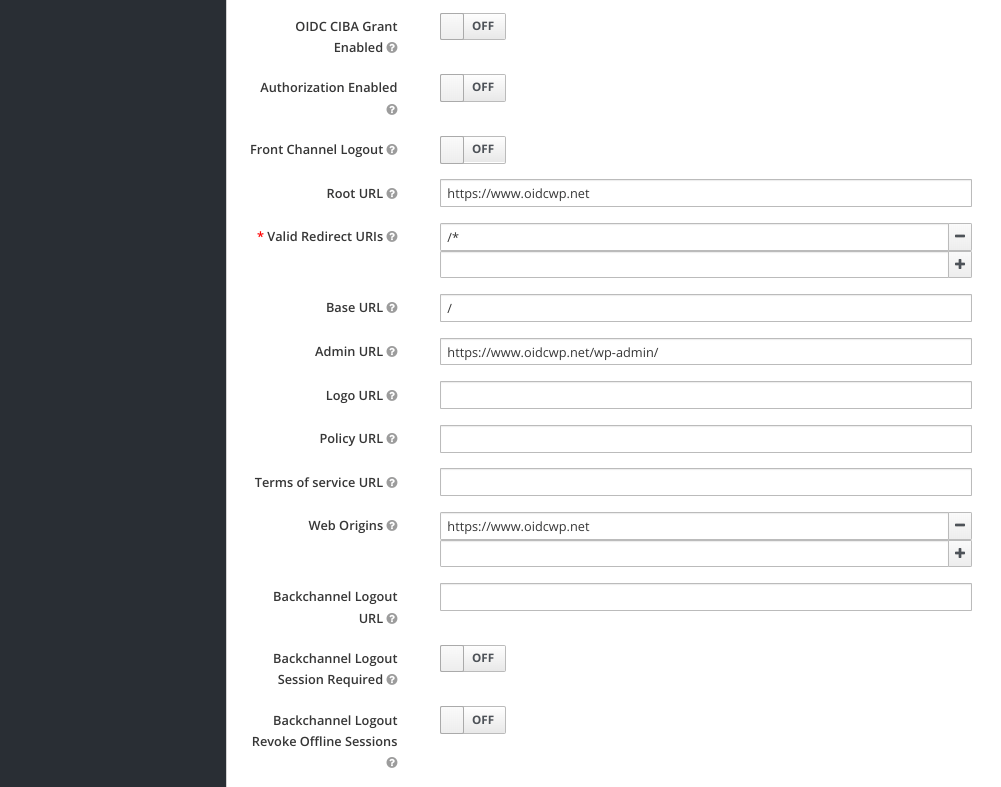Viewport: 1001px width, 787px height.
Task: Open help tooltip for OIDC CIBA Grant
Action: [x=392, y=47]
